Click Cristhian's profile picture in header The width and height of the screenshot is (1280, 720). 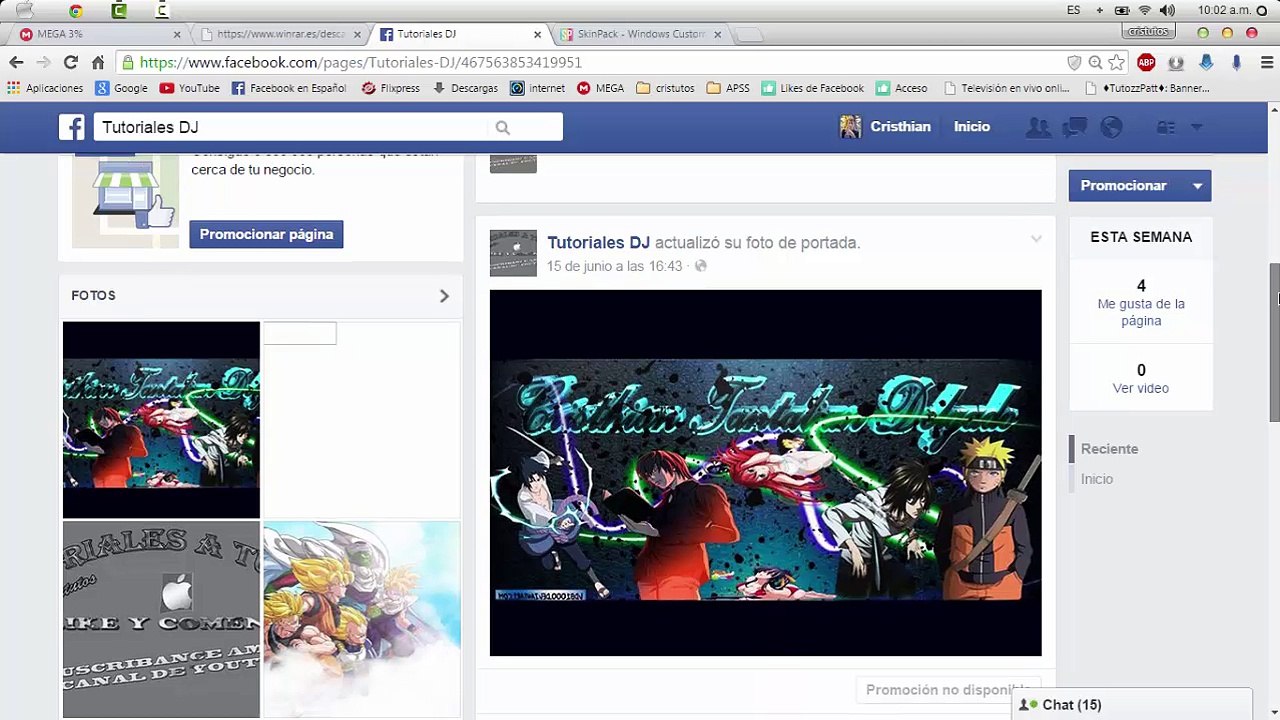[850, 127]
